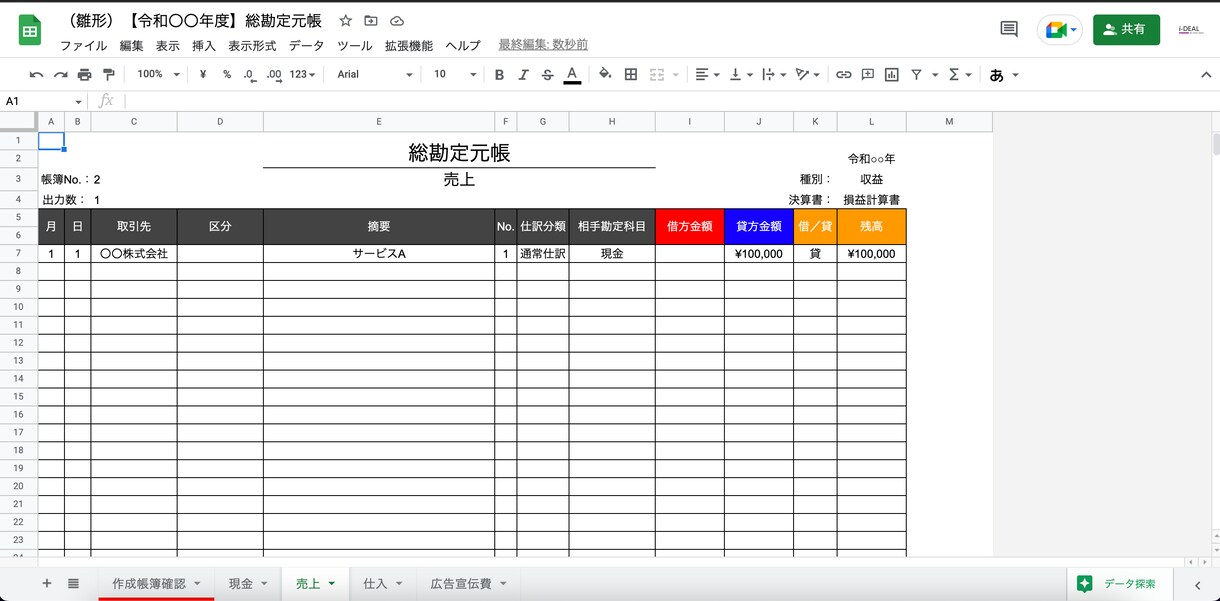Viewport: 1220px width, 601px height.
Task: Open the ツール menu
Action: coord(355,46)
